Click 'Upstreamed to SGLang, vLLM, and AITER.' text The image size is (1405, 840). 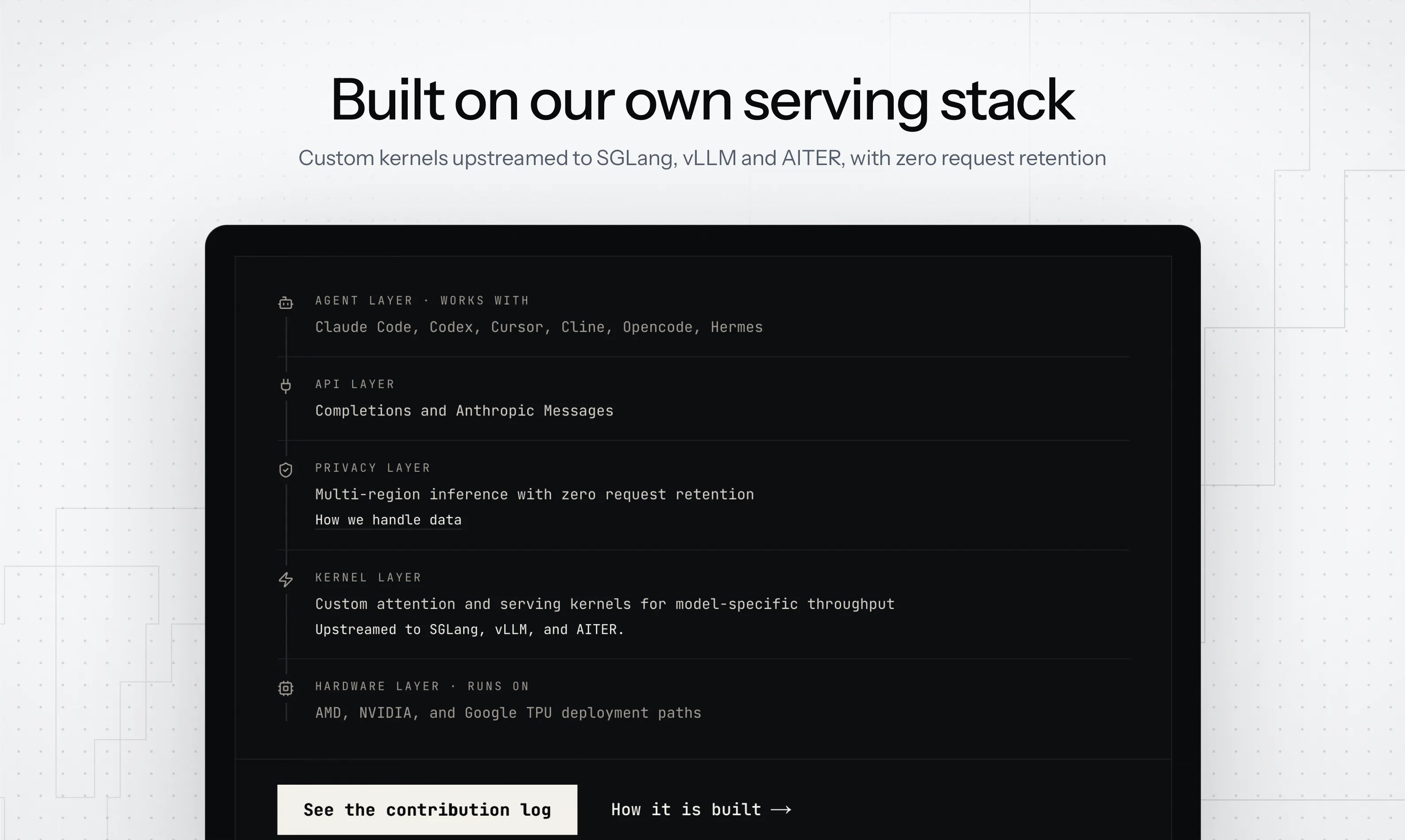[469, 629]
